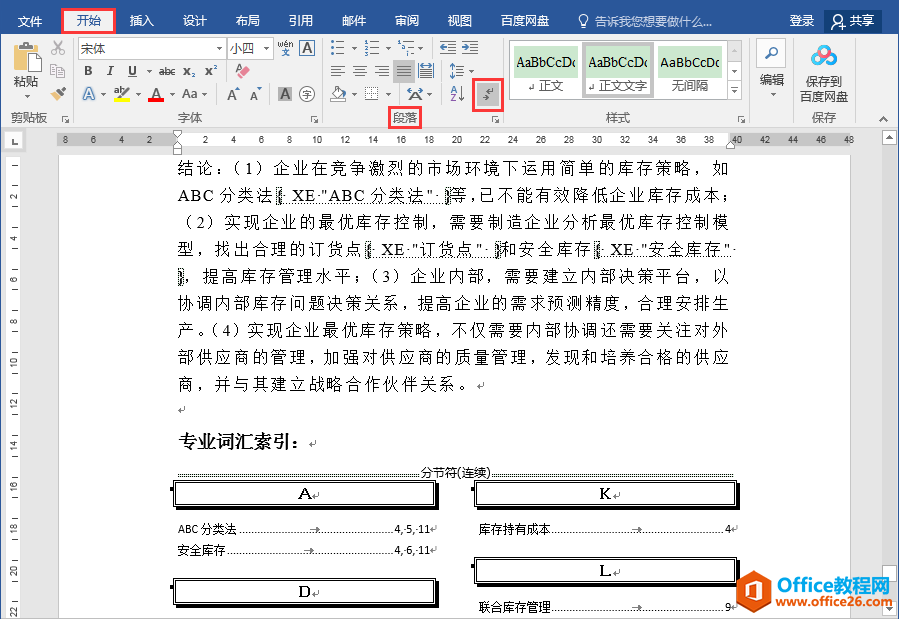Insert an enclosed character (字)
The height and width of the screenshot is (619, 899).
pyautogui.click(x=307, y=94)
